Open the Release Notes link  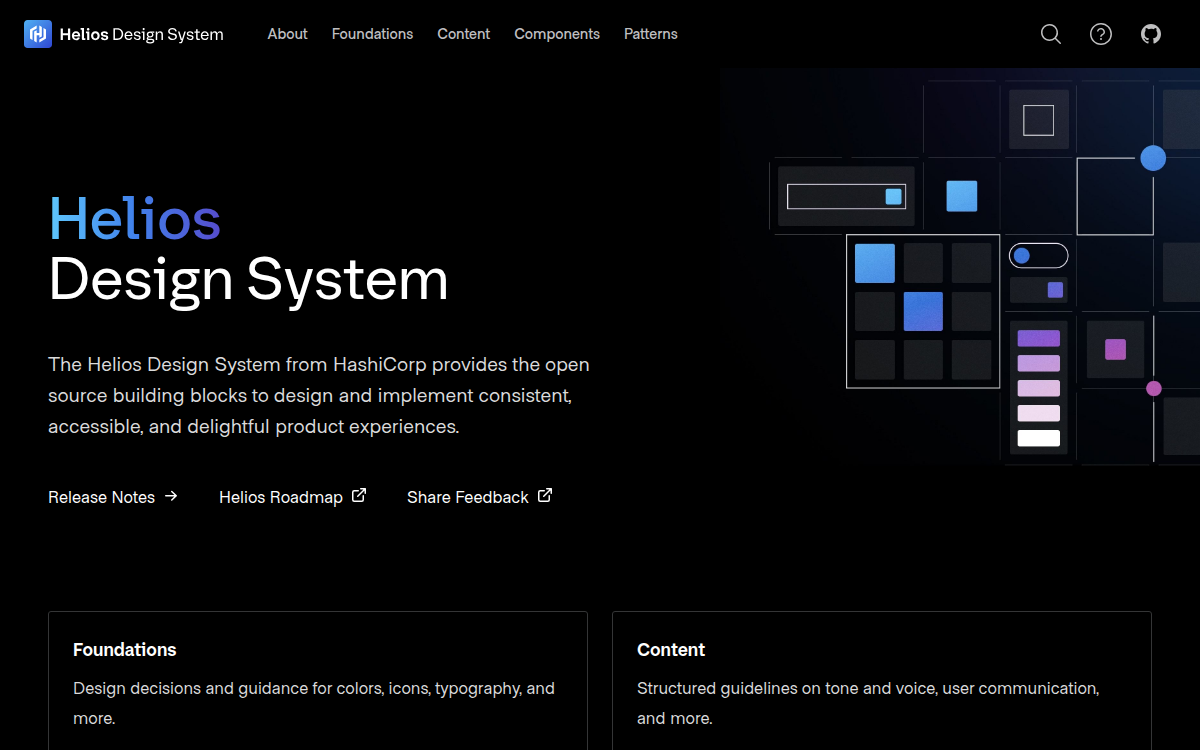[x=113, y=497]
